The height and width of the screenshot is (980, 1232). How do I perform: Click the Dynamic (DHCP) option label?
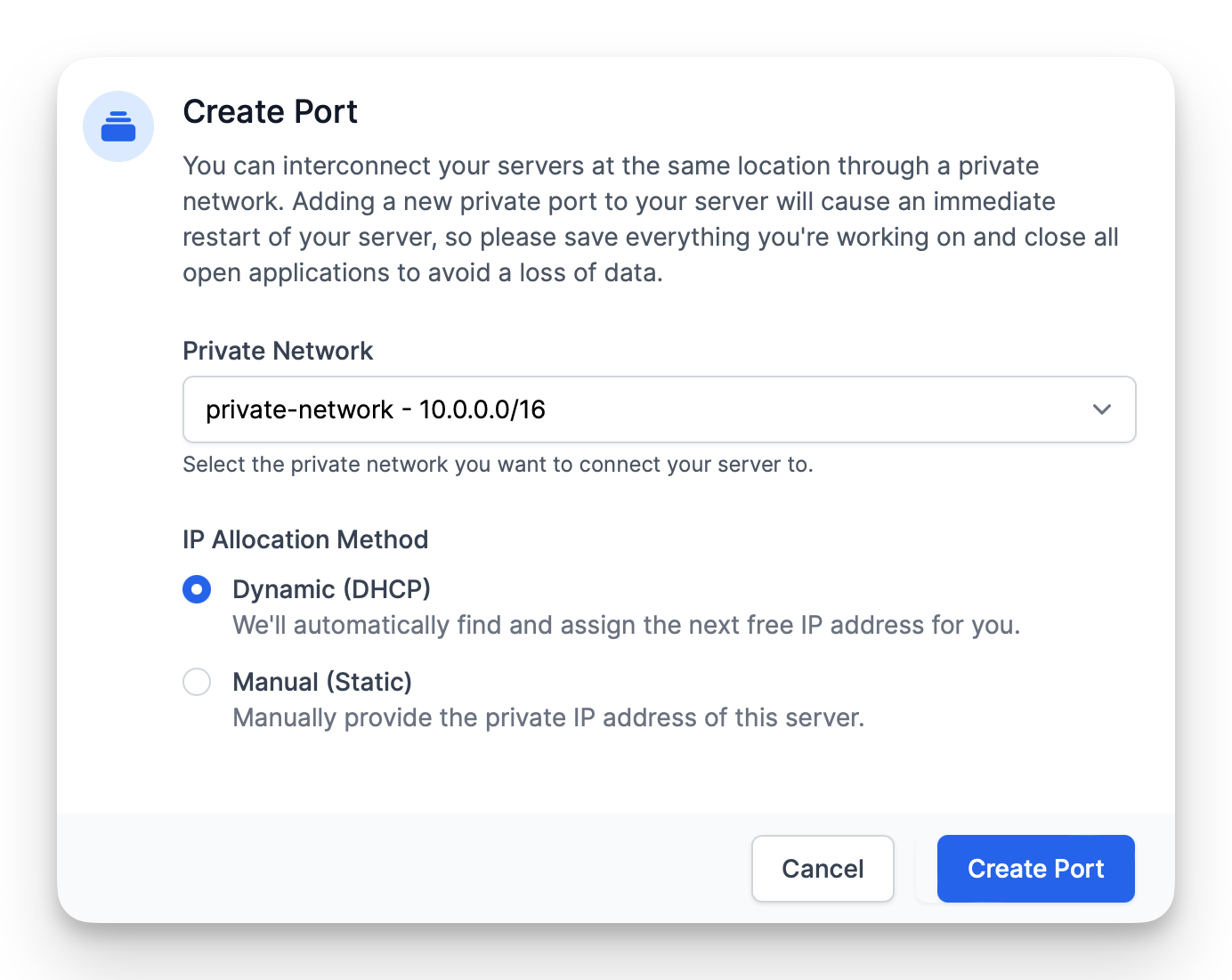click(x=331, y=589)
